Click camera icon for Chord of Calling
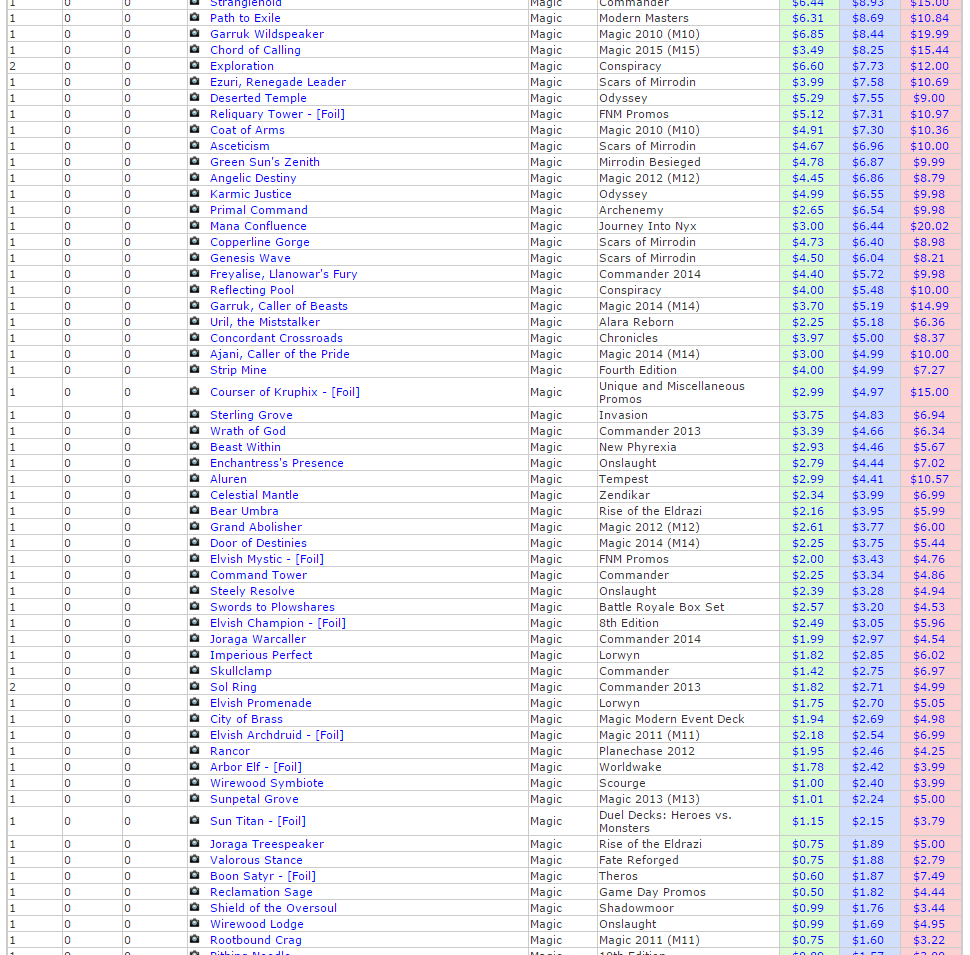Viewport: 970px width, 955px height. [194, 49]
